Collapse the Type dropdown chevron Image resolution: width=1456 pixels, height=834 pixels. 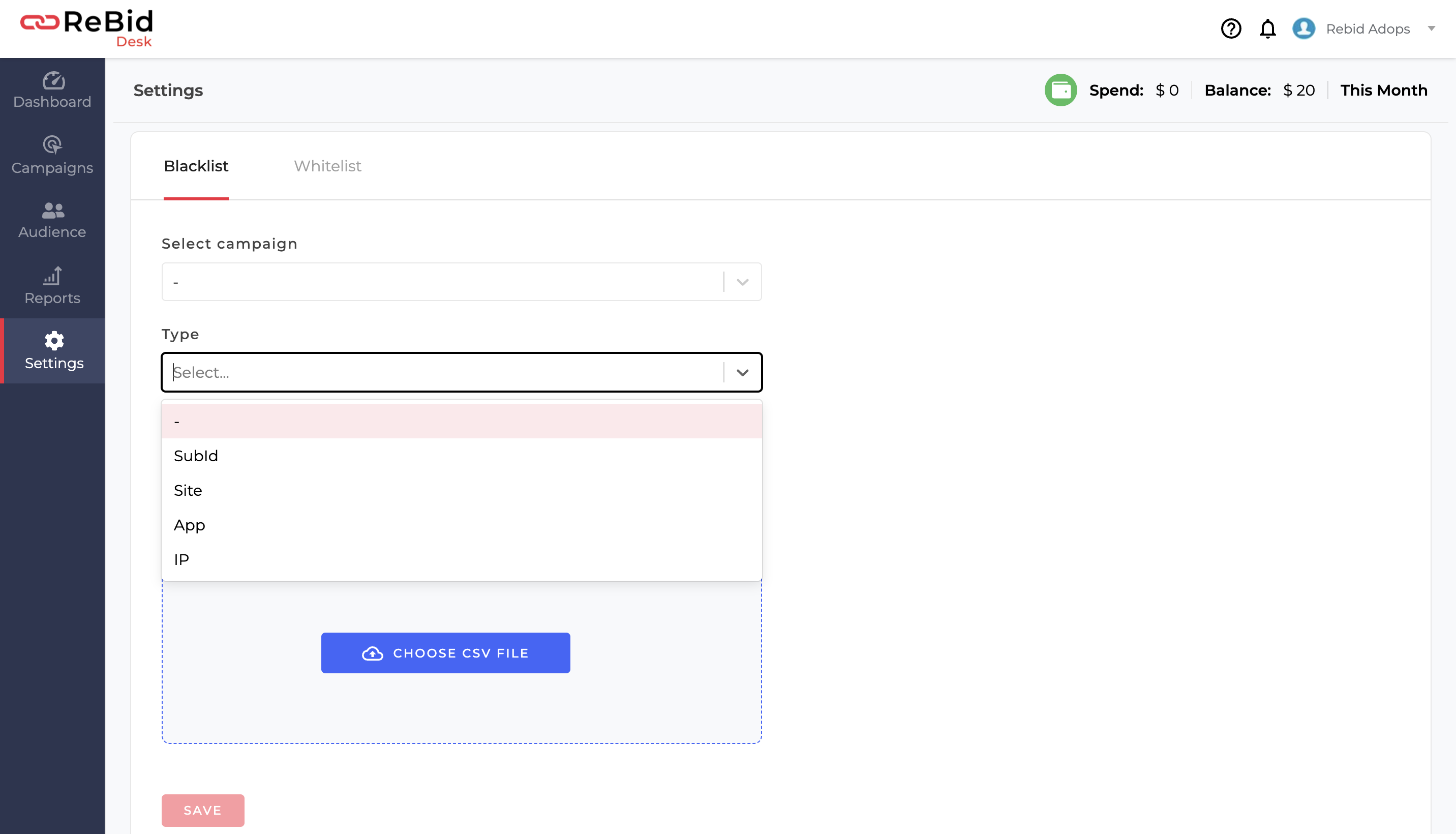(x=743, y=372)
